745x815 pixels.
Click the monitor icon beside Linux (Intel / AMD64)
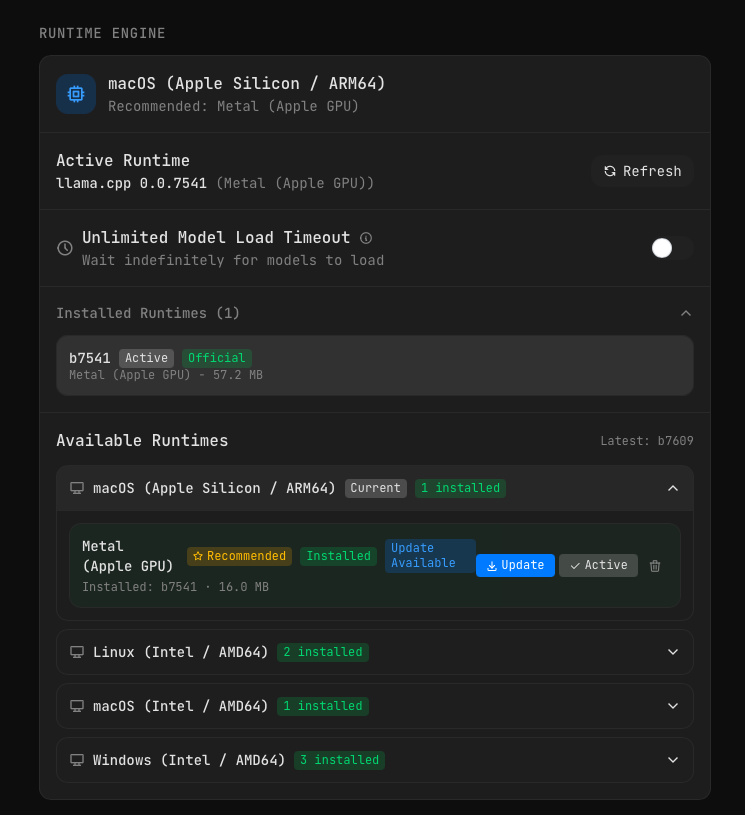[77, 652]
